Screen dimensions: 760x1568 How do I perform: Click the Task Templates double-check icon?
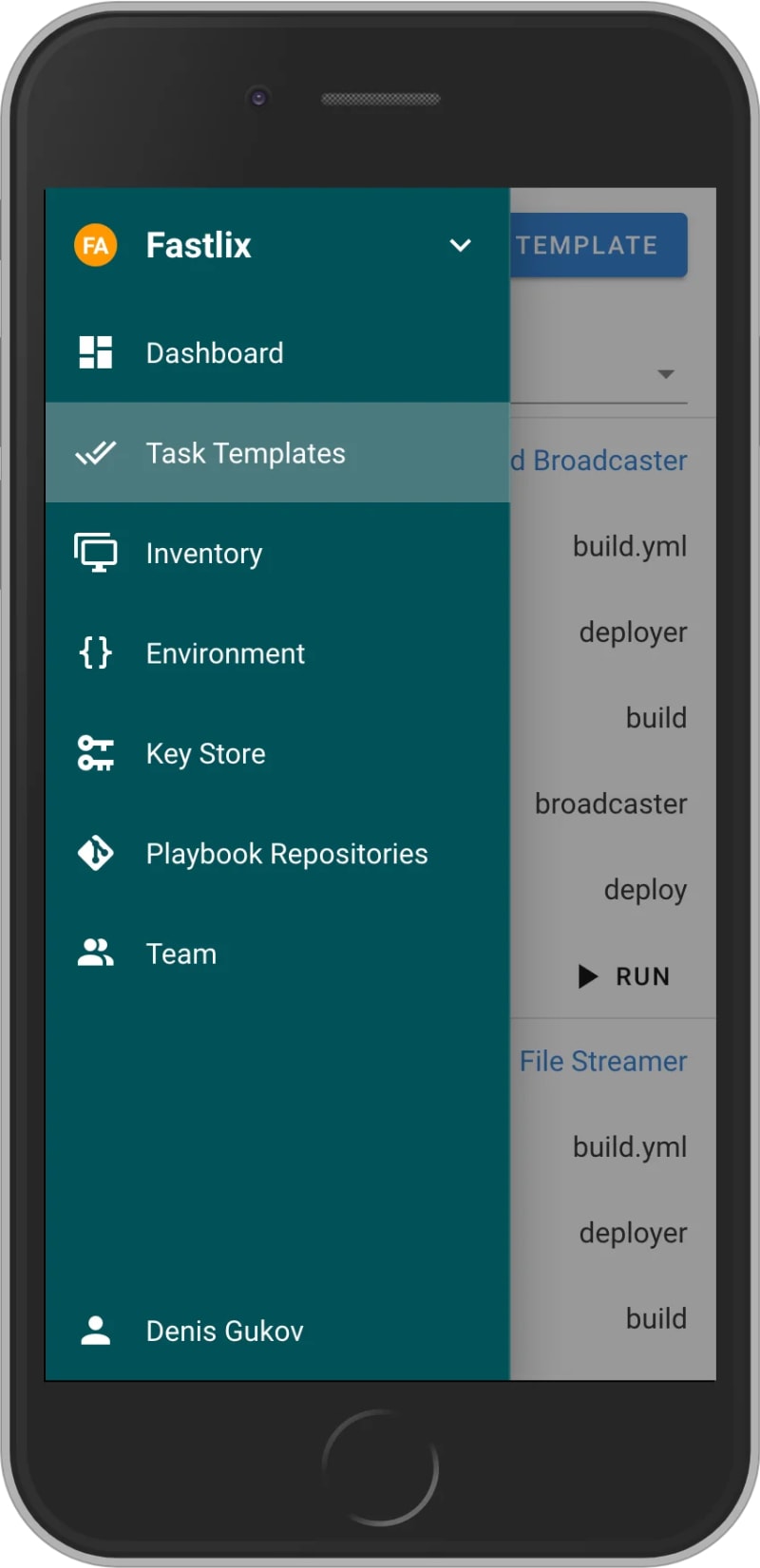pos(95,453)
